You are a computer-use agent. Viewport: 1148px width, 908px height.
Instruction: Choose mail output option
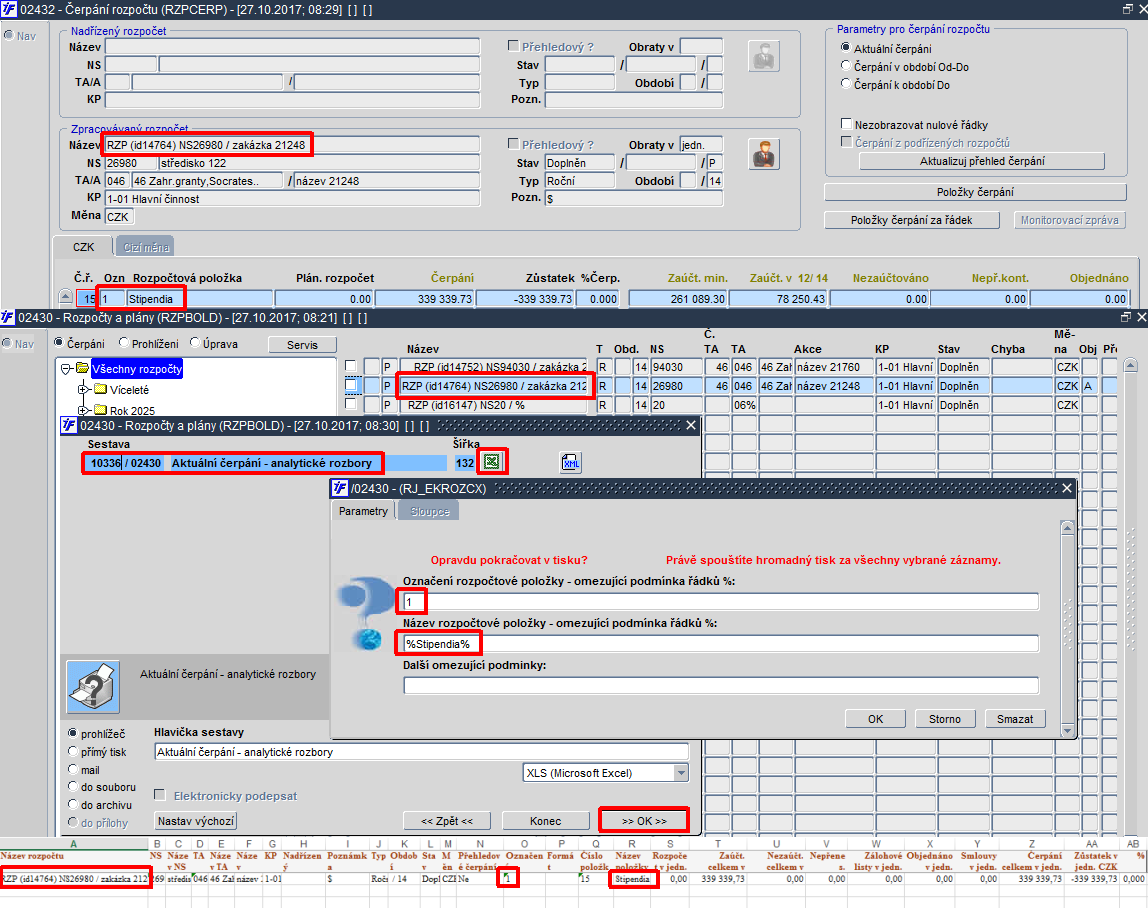[72, 769]
